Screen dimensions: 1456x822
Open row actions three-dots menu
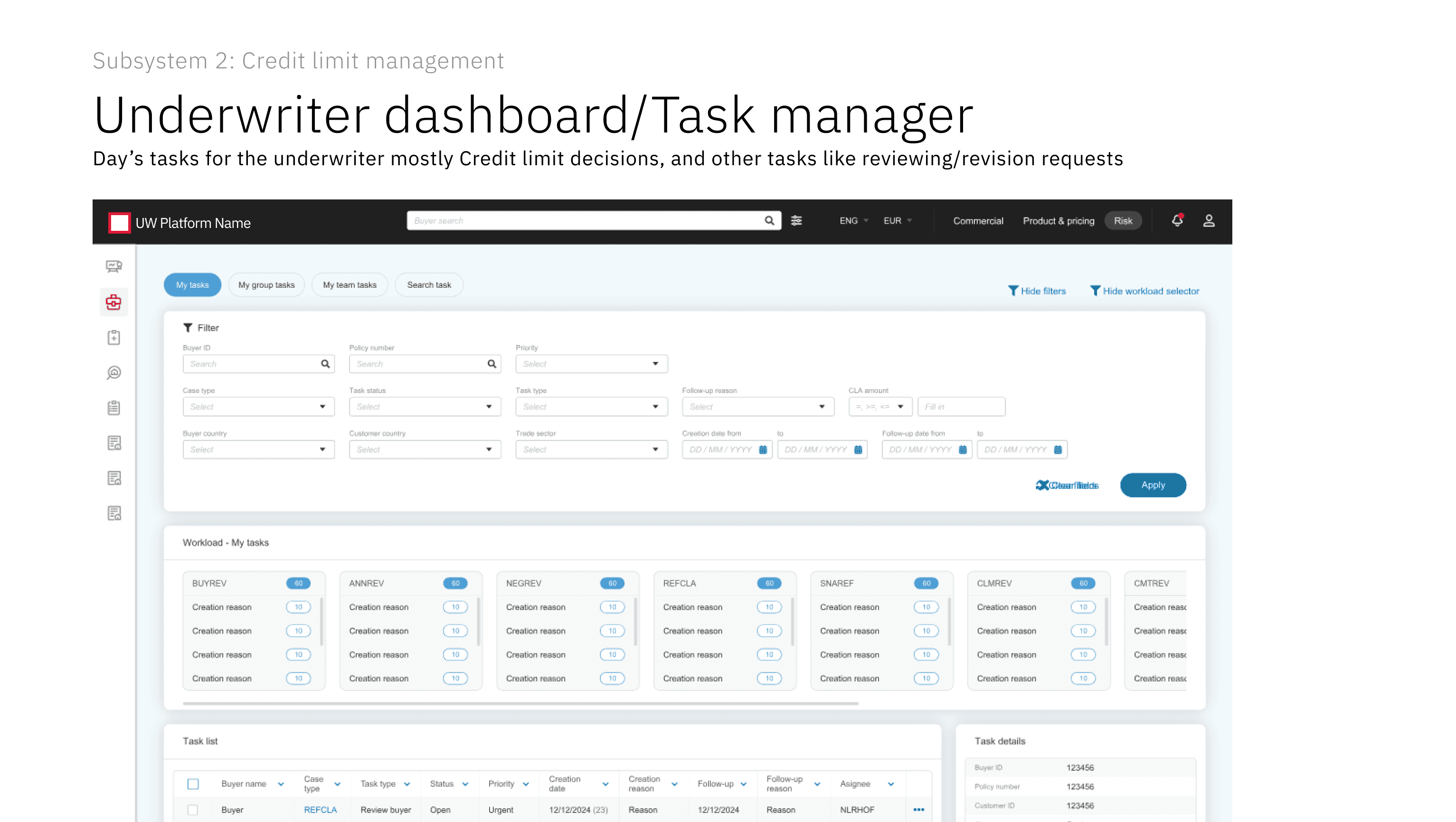click(x=918, y=810)
